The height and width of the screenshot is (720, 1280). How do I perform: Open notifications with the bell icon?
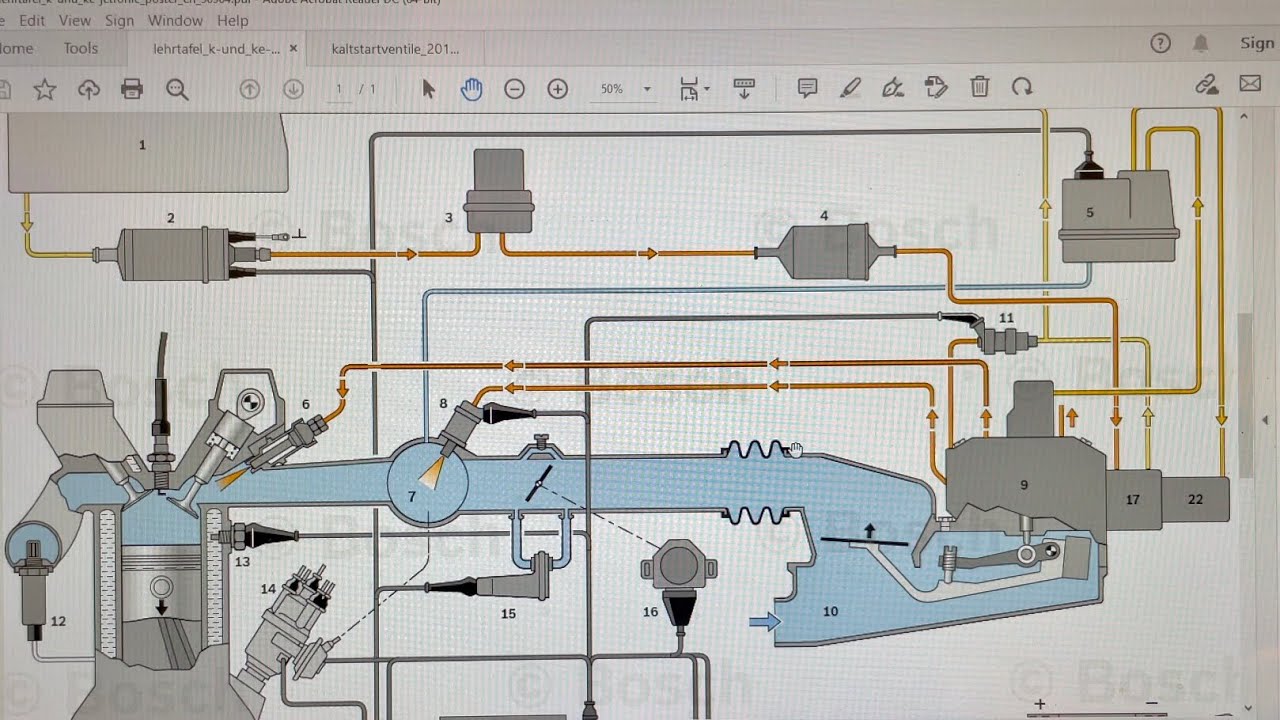pyautogui.click(x=1200, y=43)
